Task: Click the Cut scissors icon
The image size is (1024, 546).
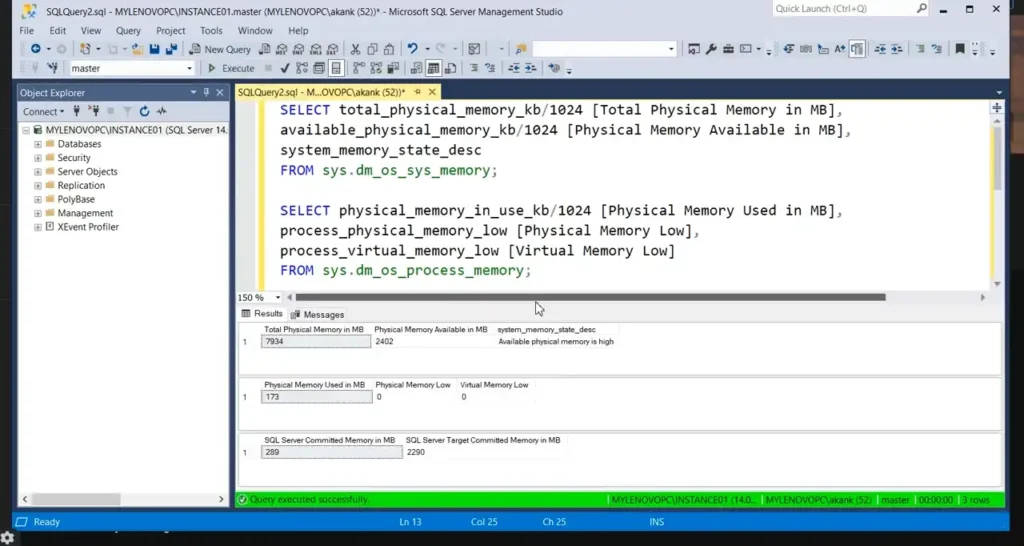Action: [355, 49]
